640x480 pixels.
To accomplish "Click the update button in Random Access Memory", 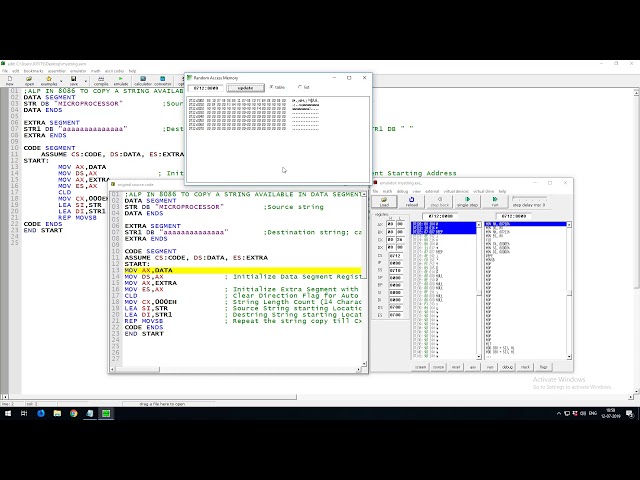I will [245, 88].
